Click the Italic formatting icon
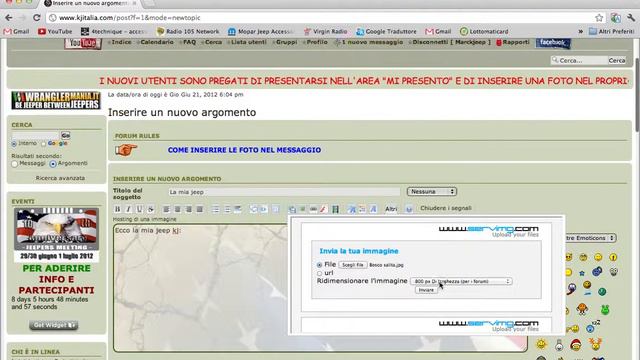 [x=128, y=209]
